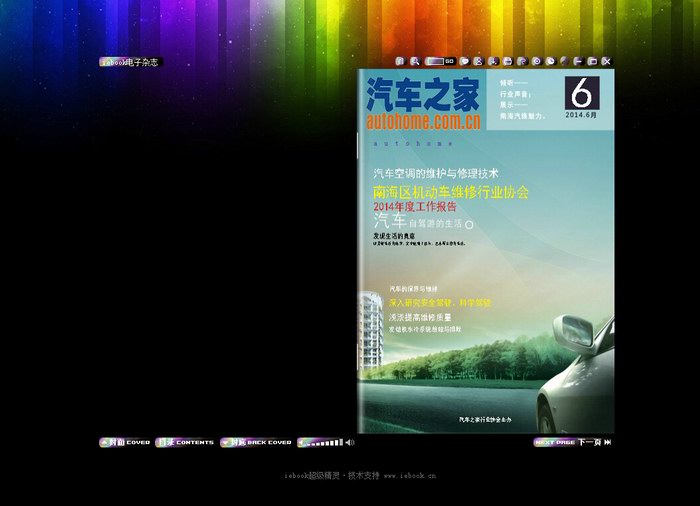This screenshot has width=700, height=506.
Task: Close the iebook magazine viewer
Action: point(606,62)
